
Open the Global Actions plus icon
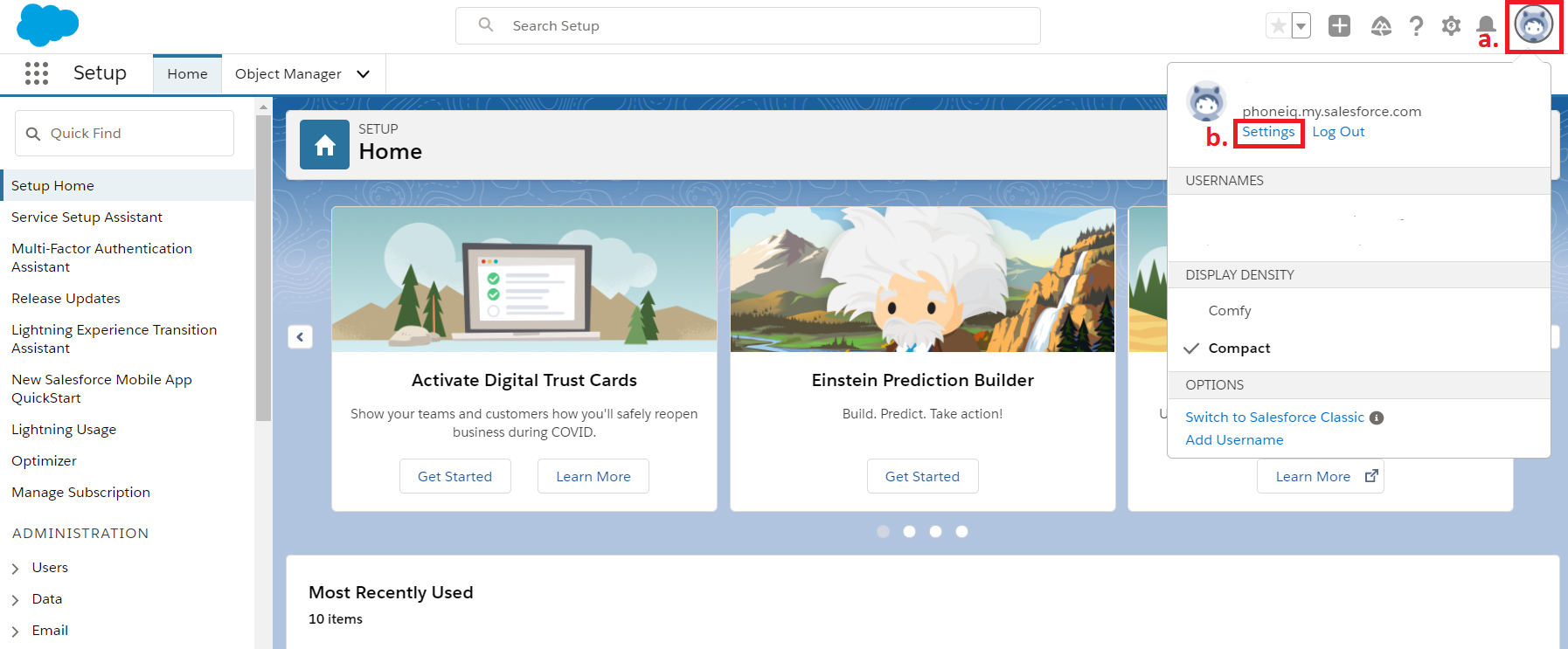(x=1339, y=26)
